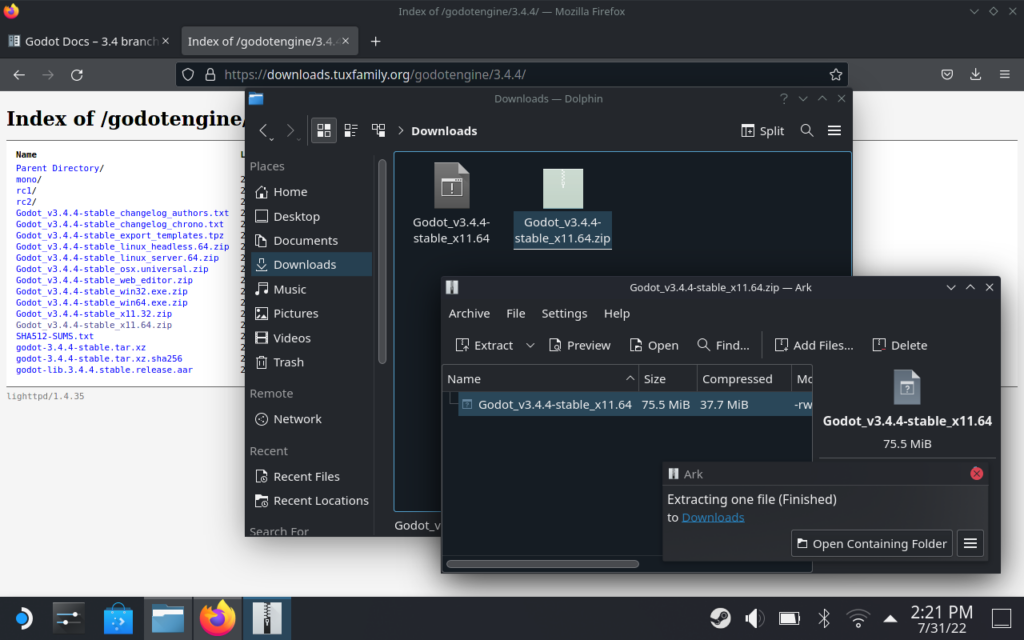The height and width of the screenshot is (640, 1024).
Task: Open Ark from the taskbar
Action: (x=267, y=618)
